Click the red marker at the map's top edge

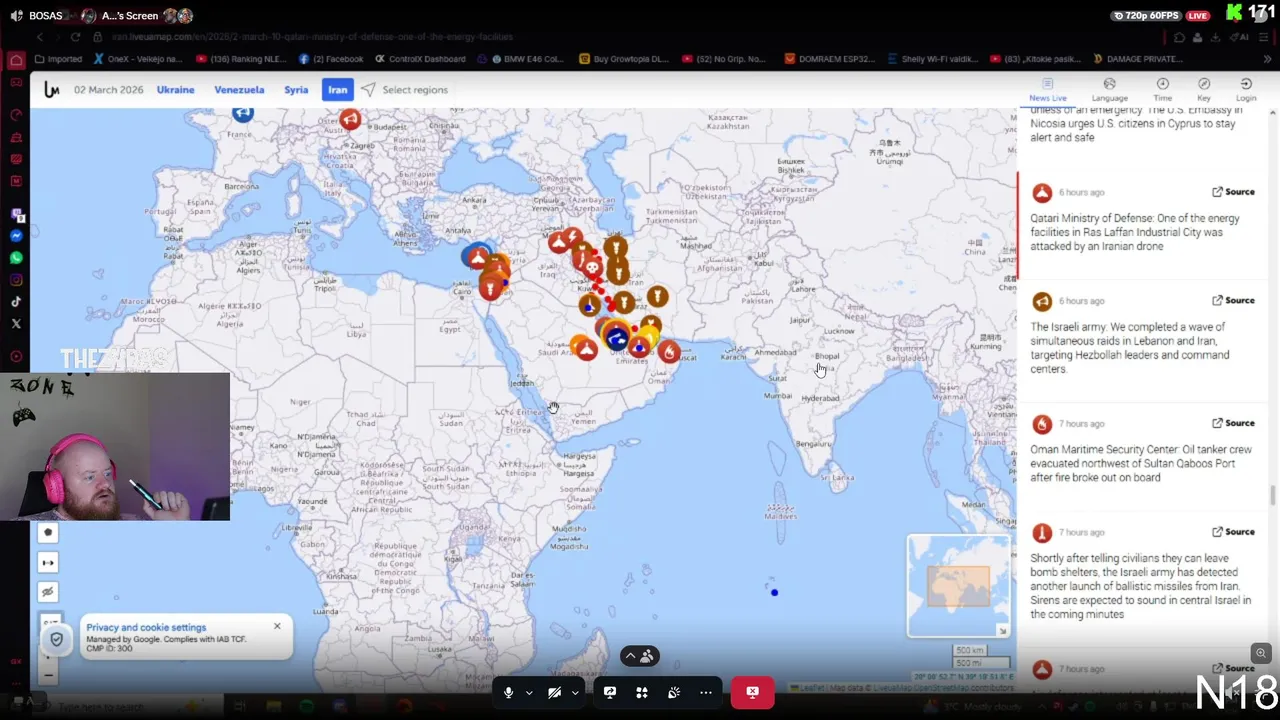pos(349,119)
